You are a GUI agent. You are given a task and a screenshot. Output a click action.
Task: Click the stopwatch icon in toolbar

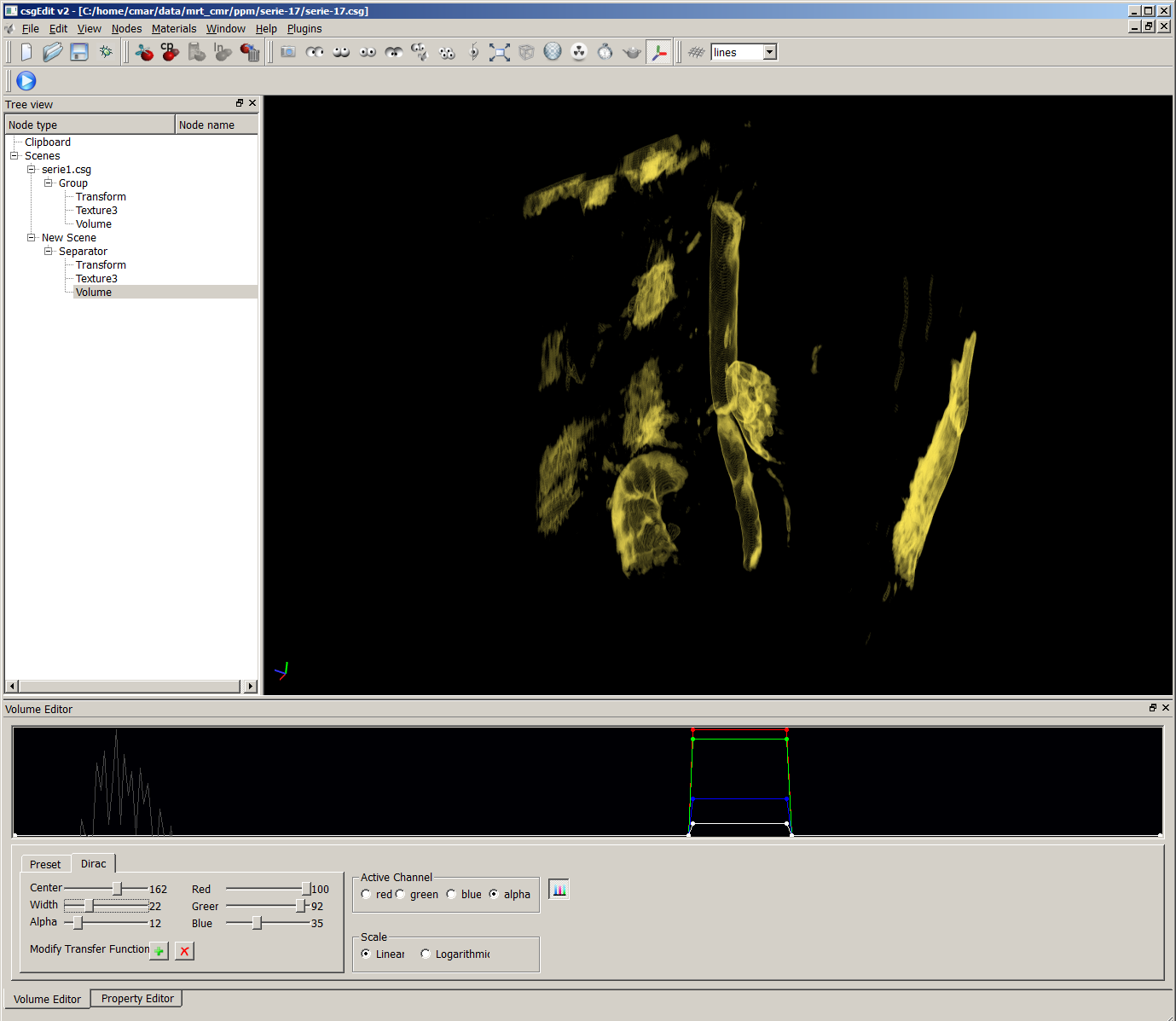pyautogui.click(x=605, y=52)
